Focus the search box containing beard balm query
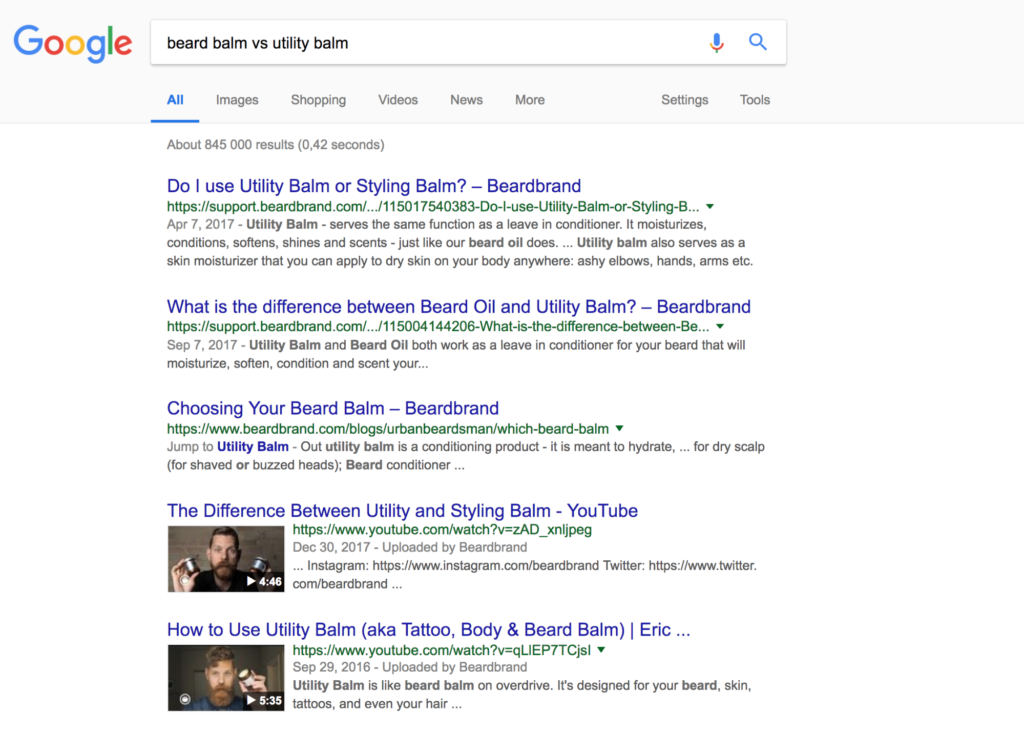Screen dimensions: 1024x732 point(468,42)
